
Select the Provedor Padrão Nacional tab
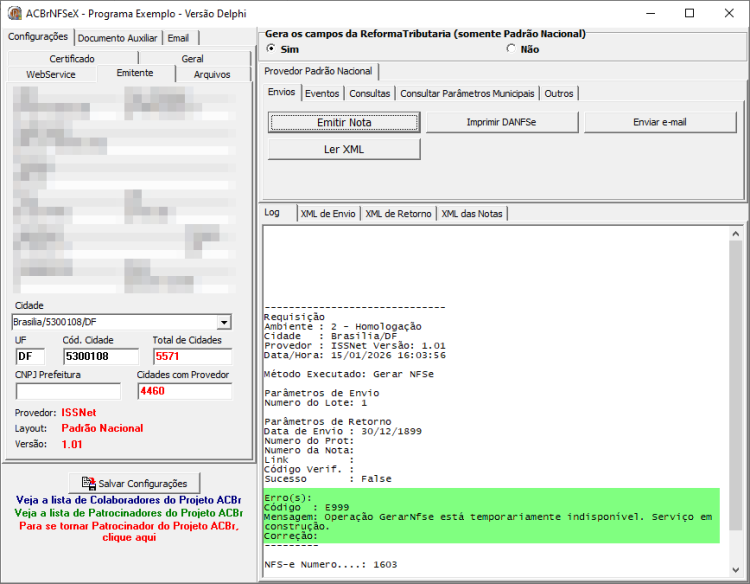click(319, 71)
